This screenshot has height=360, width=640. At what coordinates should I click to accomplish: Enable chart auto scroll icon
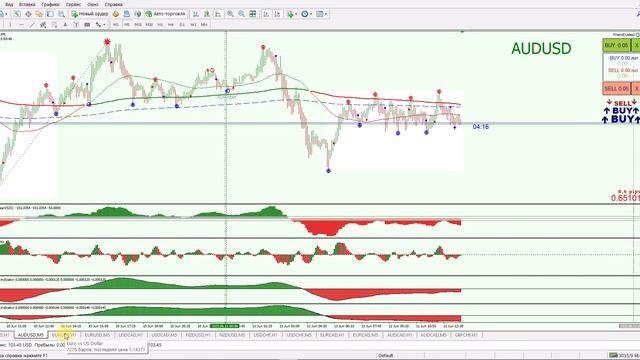[x=266, y=14]
